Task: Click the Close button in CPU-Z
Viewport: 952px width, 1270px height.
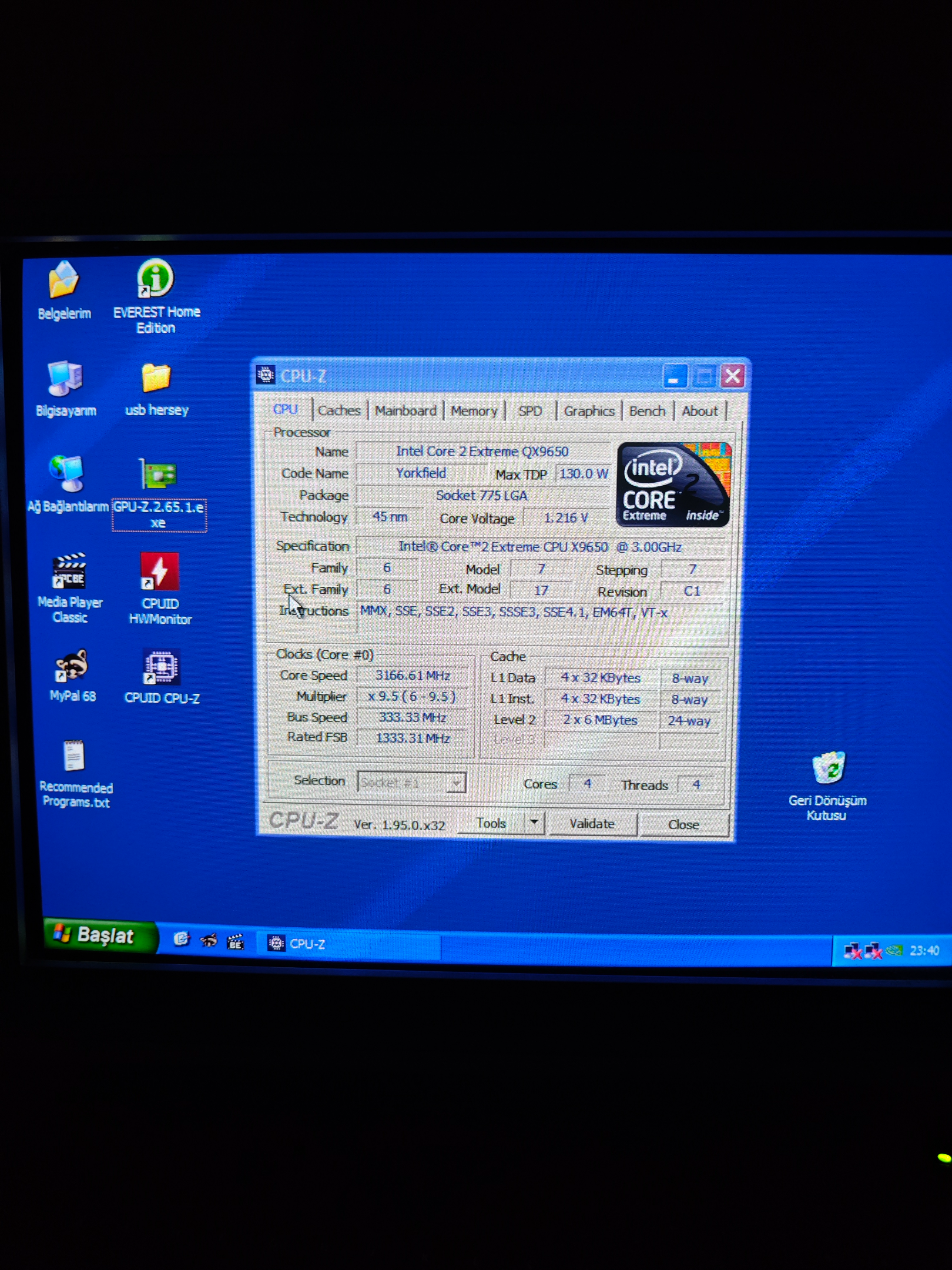Action: pos(683,824)
